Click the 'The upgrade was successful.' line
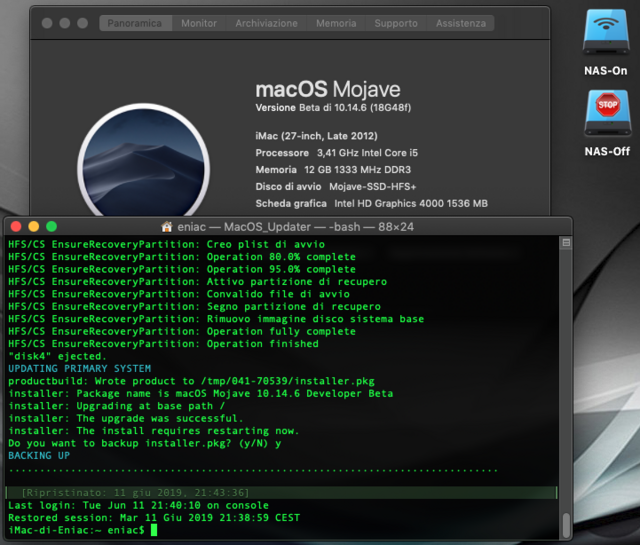The image size is (640, 545). (126, 418)
